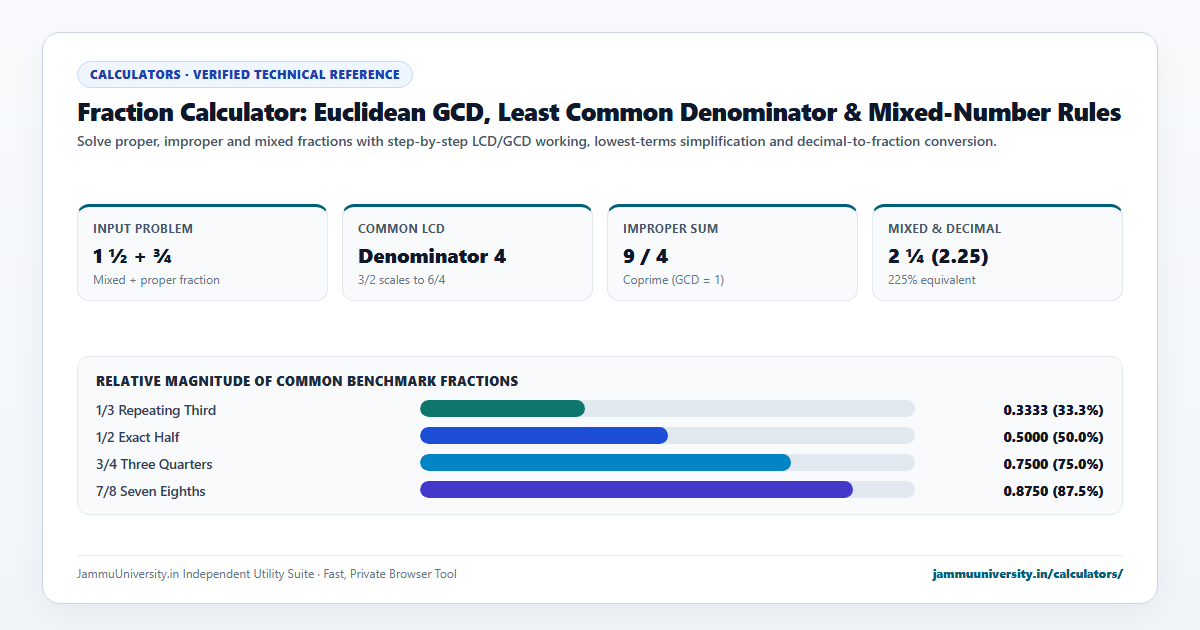Open the jammuuniversity.in/calculators/ link

1027,574
